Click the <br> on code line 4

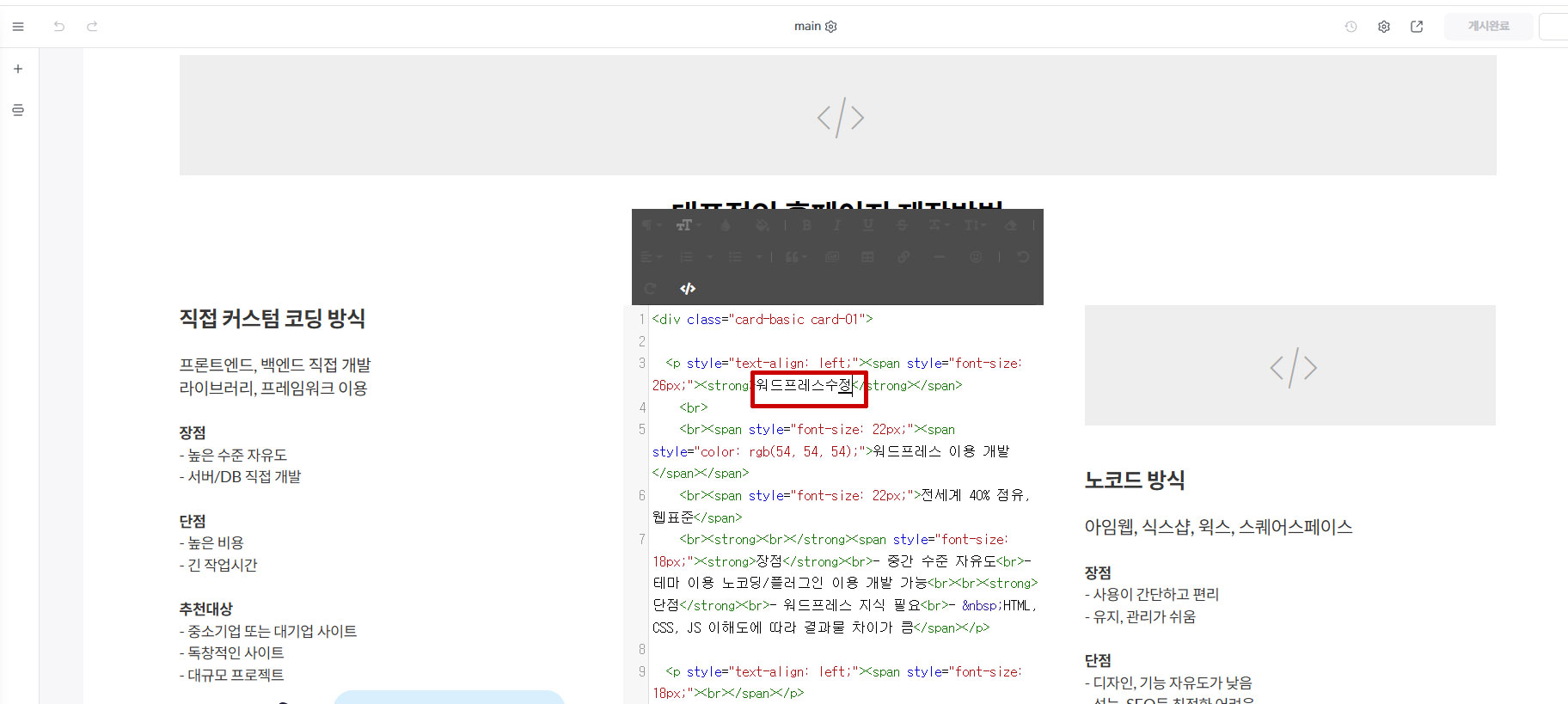(694, 407)
